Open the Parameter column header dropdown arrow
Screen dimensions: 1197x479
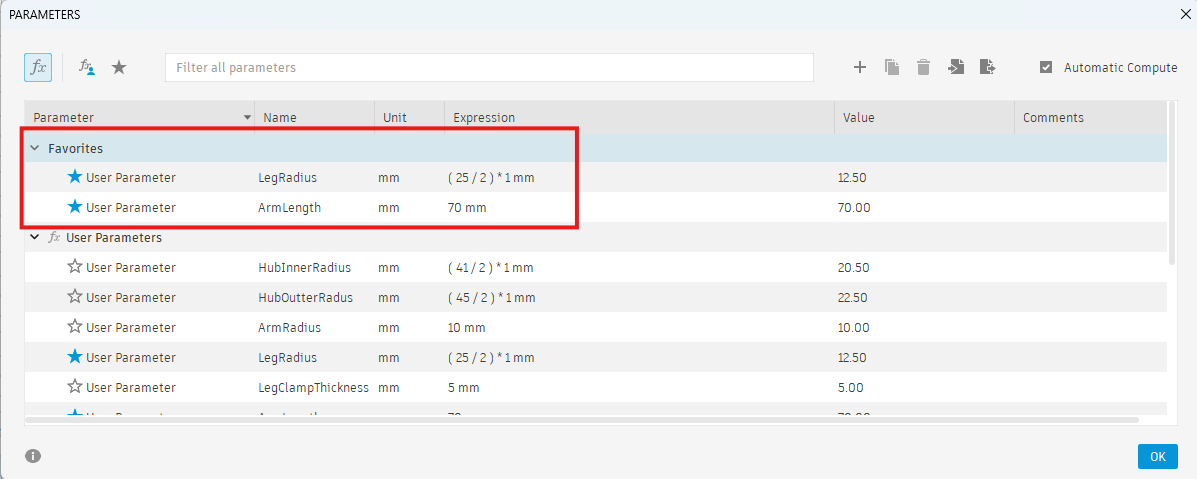tap(247, 118)
